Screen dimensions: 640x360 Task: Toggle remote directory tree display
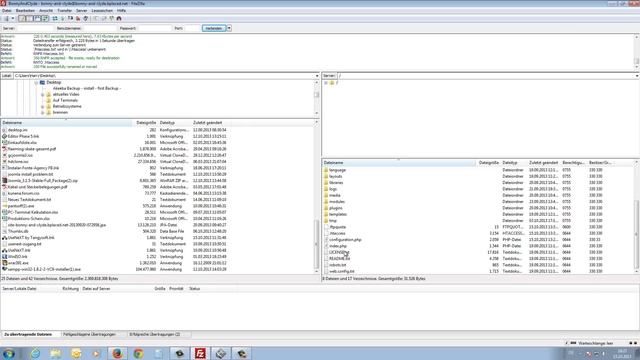38,18
